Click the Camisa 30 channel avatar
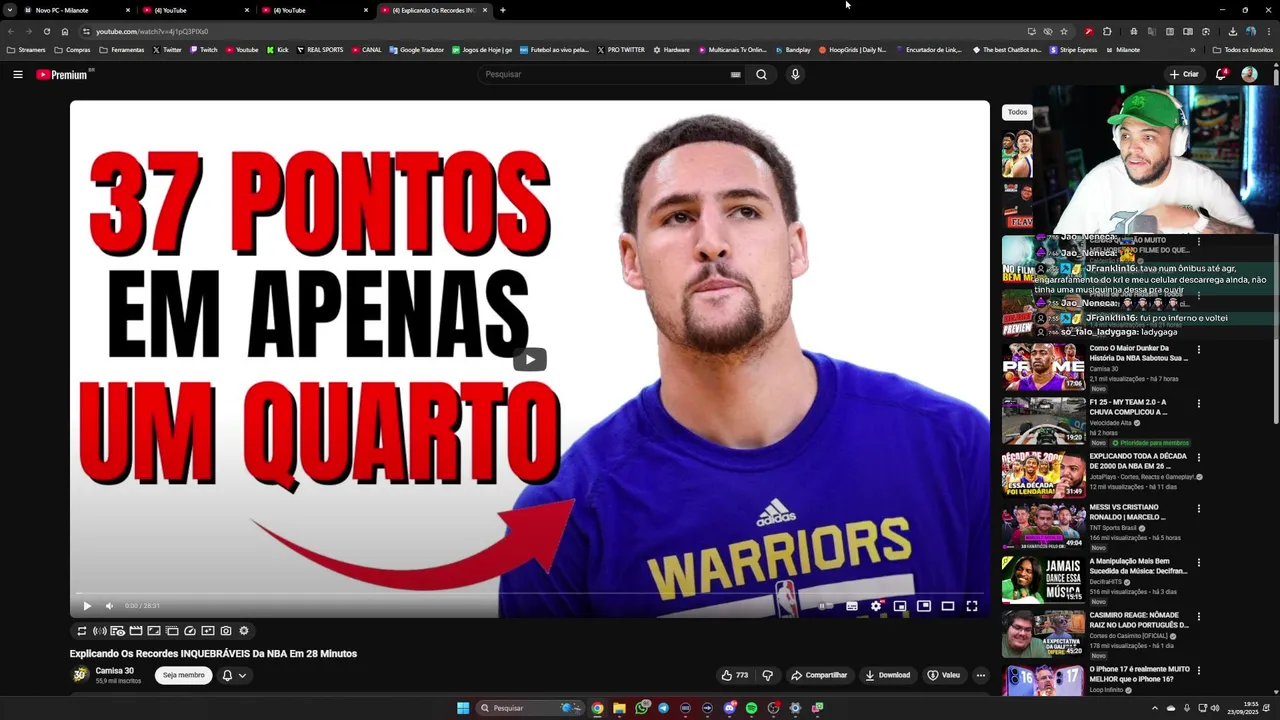 tap(80, 675)
